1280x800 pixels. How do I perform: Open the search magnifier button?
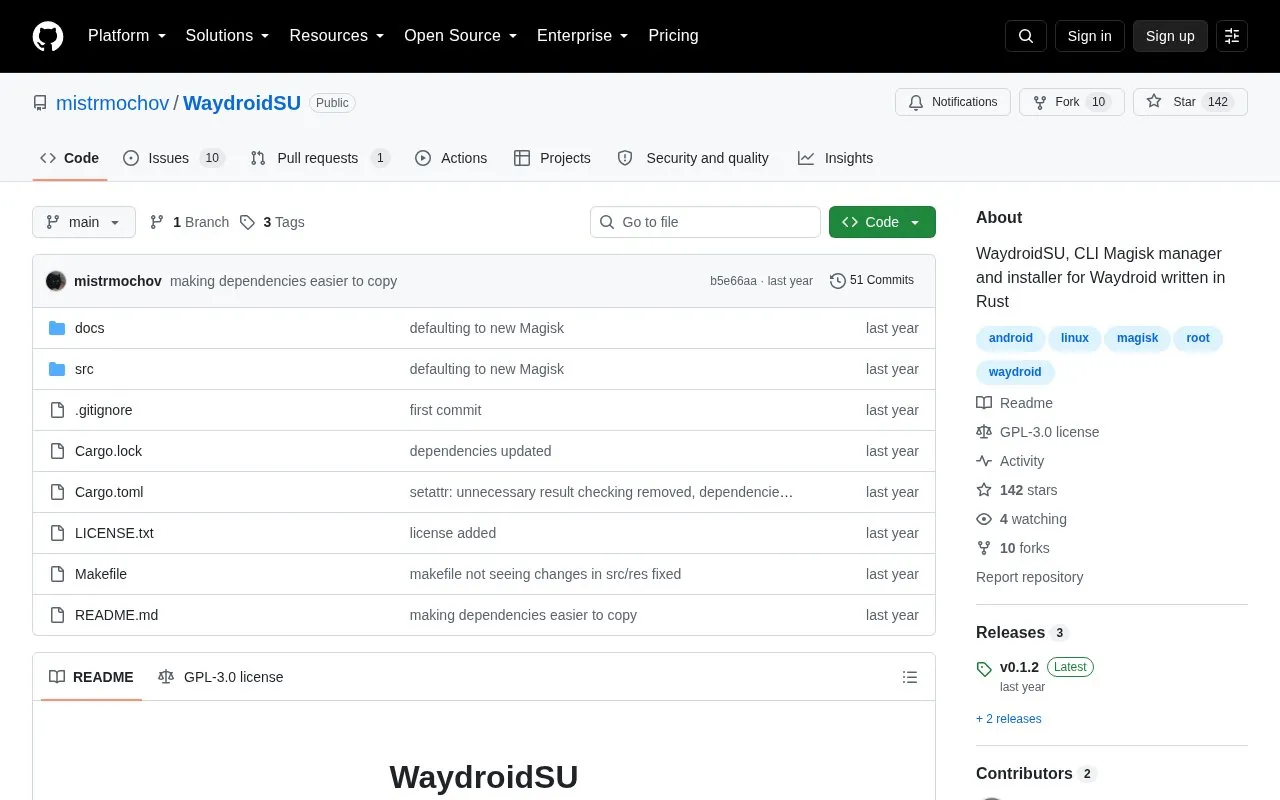[x=1026, y=36]
